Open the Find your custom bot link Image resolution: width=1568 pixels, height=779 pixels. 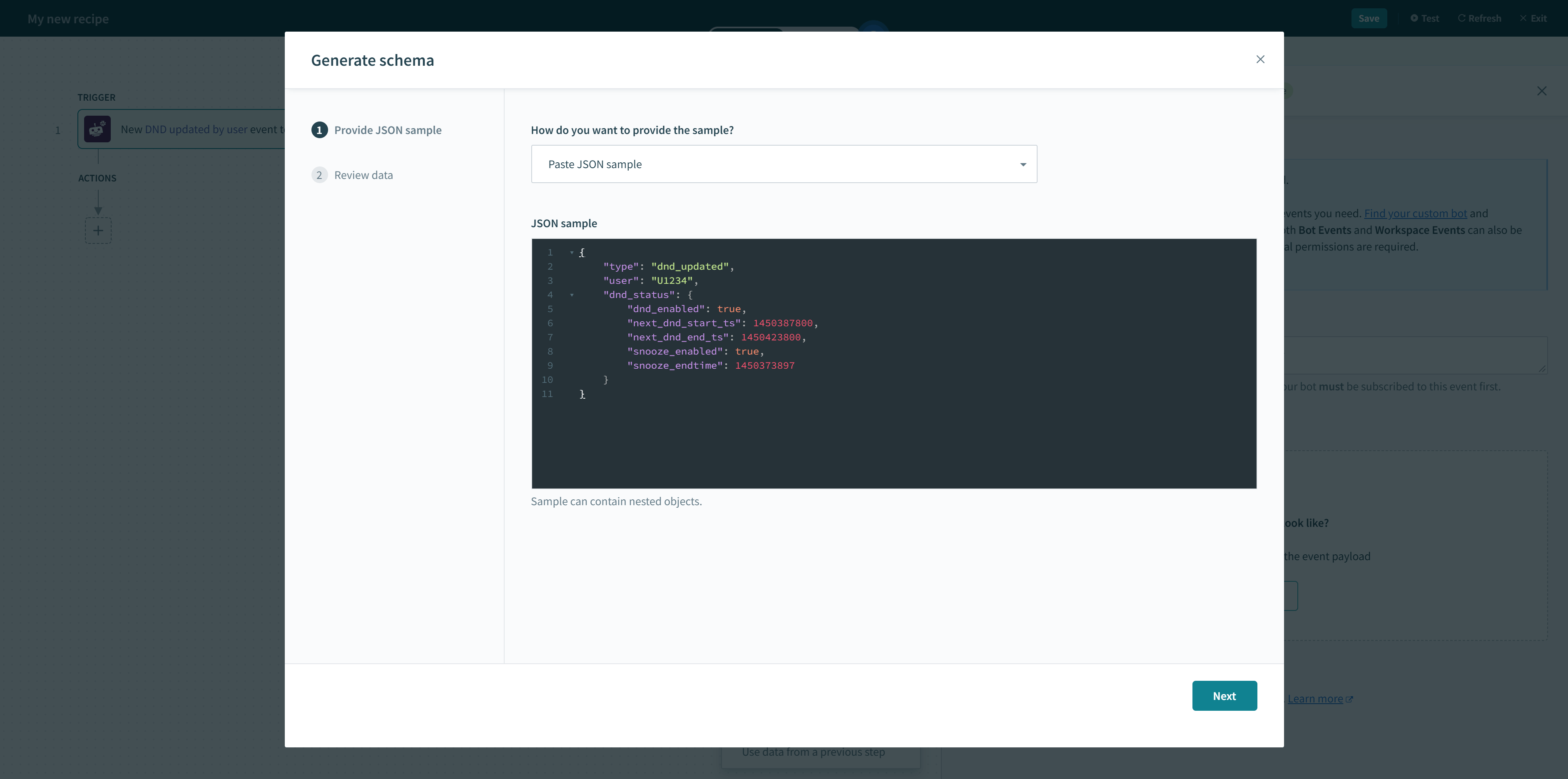pyautogui.click(x=1415, y=213)
